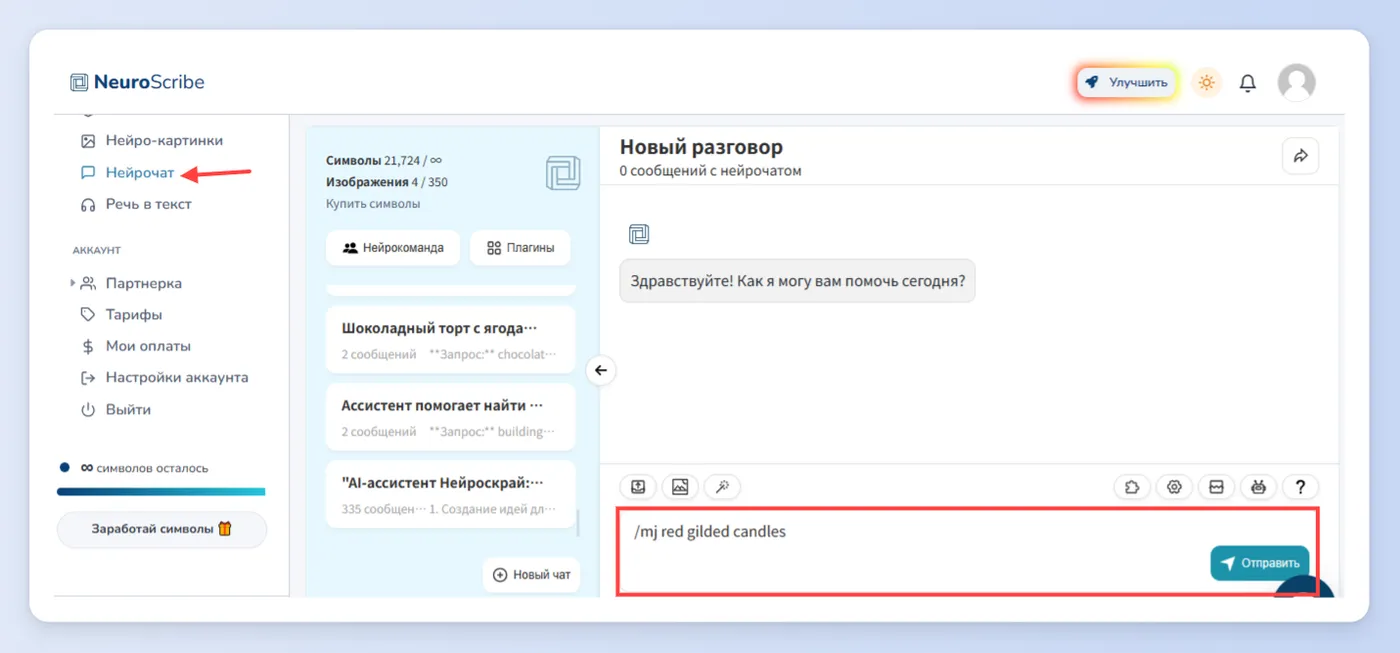Open chat settings gear icon
This screenshot has height=653, width=1400.
tap(1174, 487)
